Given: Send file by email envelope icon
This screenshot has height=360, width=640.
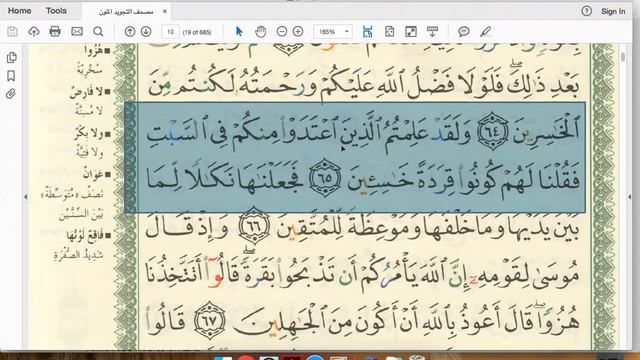Looking at the screenshot, I should click(77, 31).
